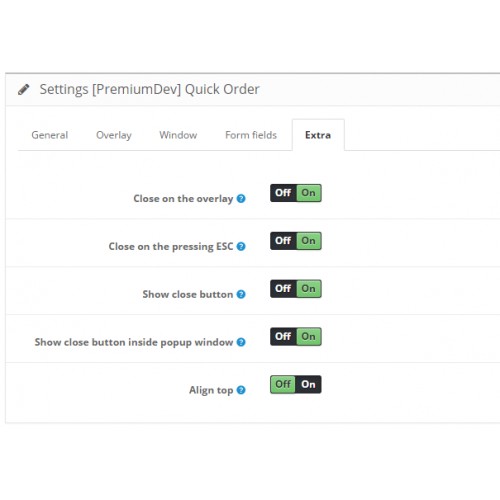This screenshot has width=500, height=500.
Task: Show help for close button inside popup window
Action: 241,342
